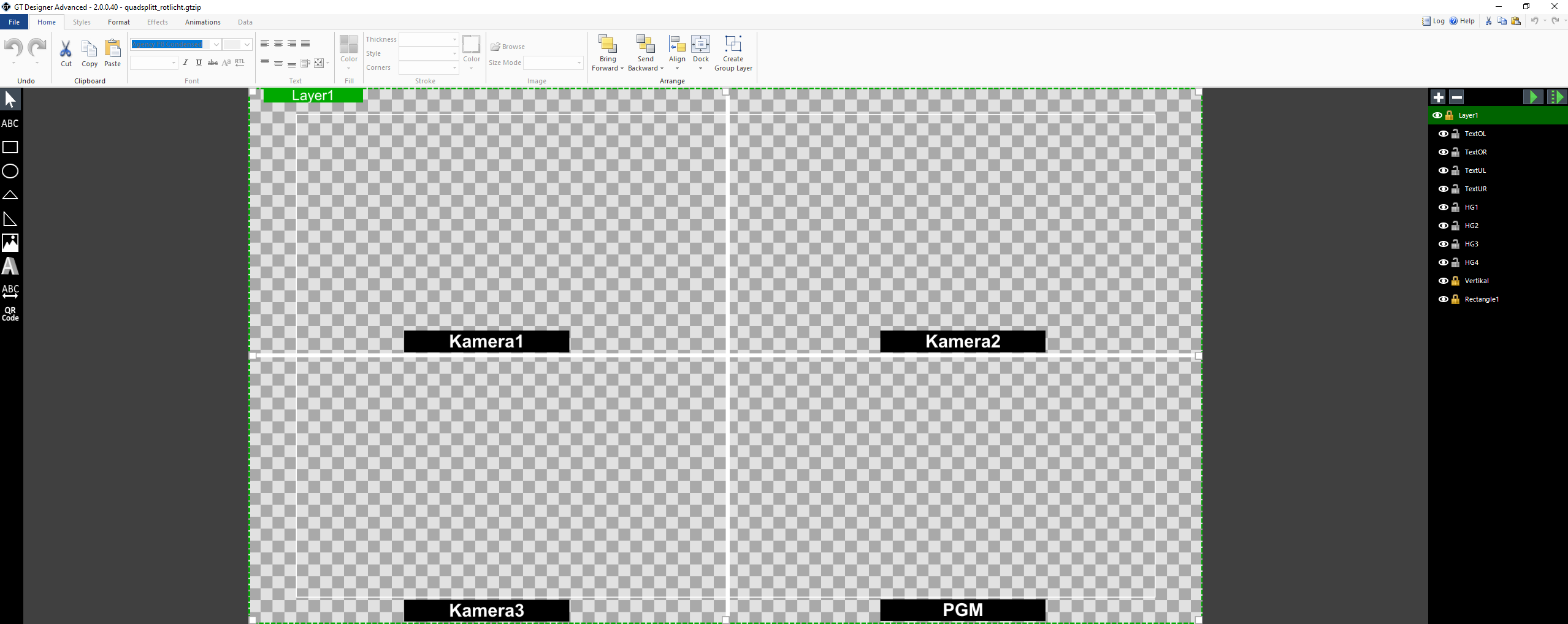
Task: Select the ABC text tool
Action: (10, 123)
